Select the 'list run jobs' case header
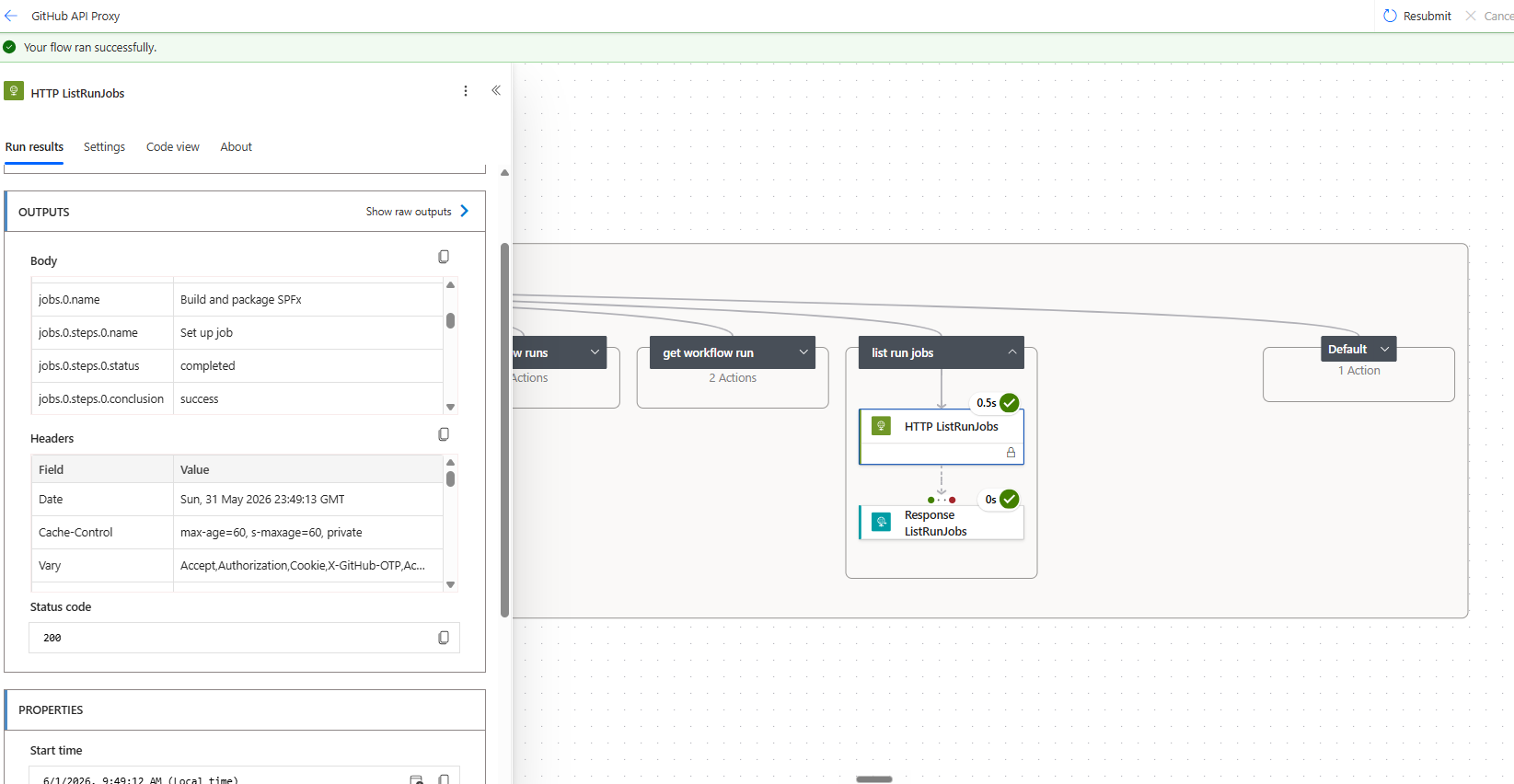Screen dimensions: 1514x784 [x=942, y=352]
